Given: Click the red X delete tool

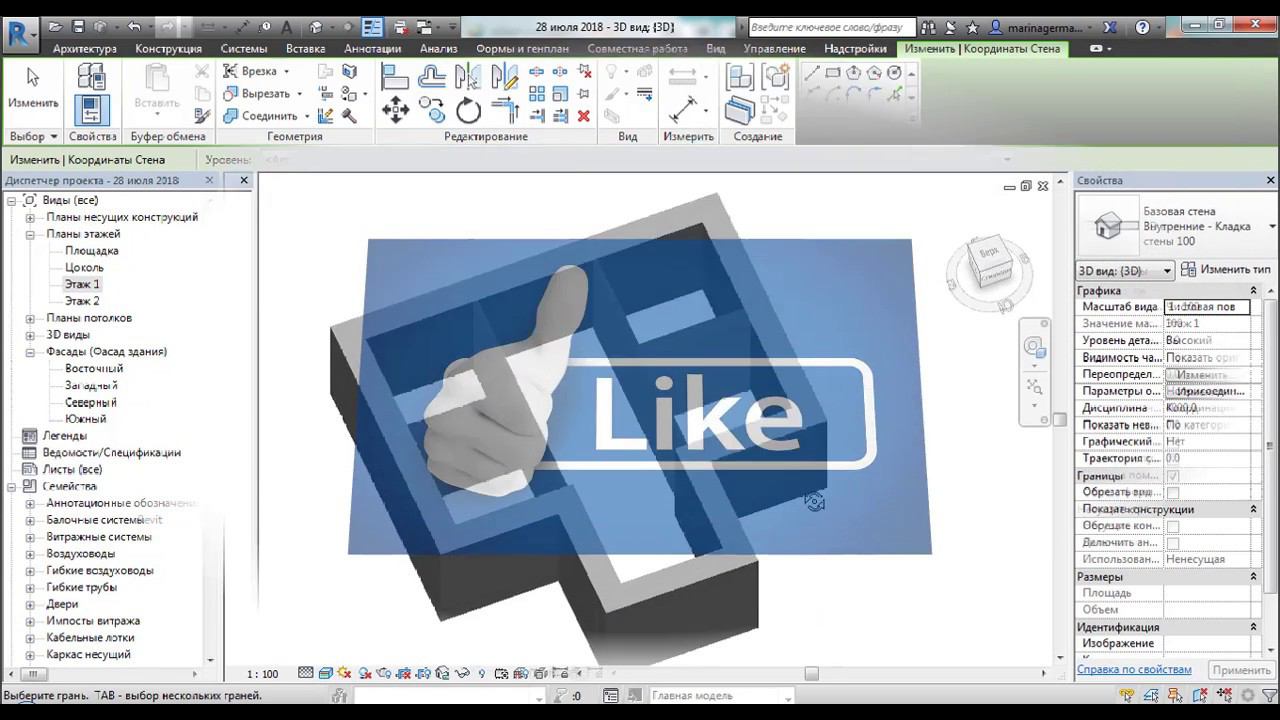Looking at the screenshot, I should point(584,116).
